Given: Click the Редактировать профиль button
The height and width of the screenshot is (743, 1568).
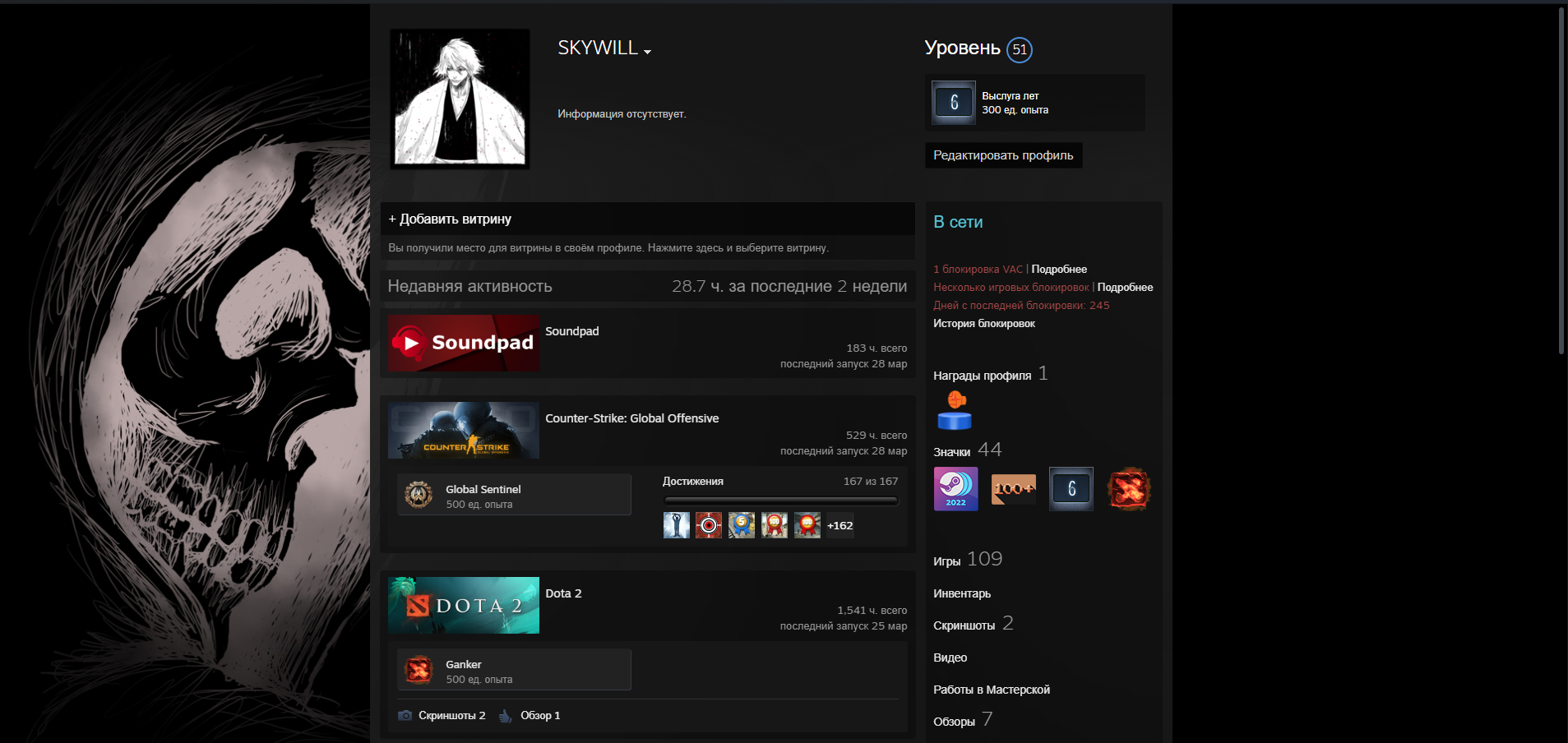Looking at the screenshot, I should (1003, 155).
